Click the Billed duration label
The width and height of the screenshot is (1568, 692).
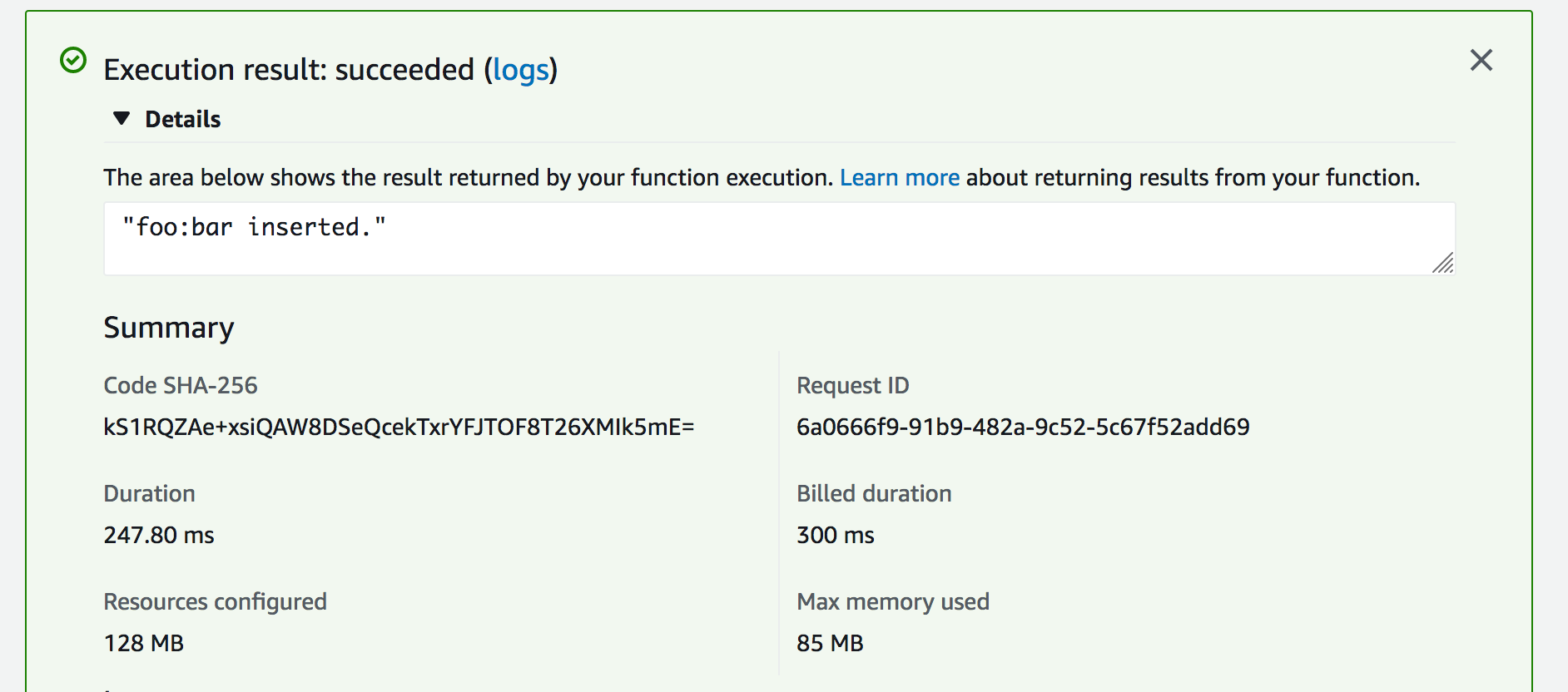pos(874,493)
